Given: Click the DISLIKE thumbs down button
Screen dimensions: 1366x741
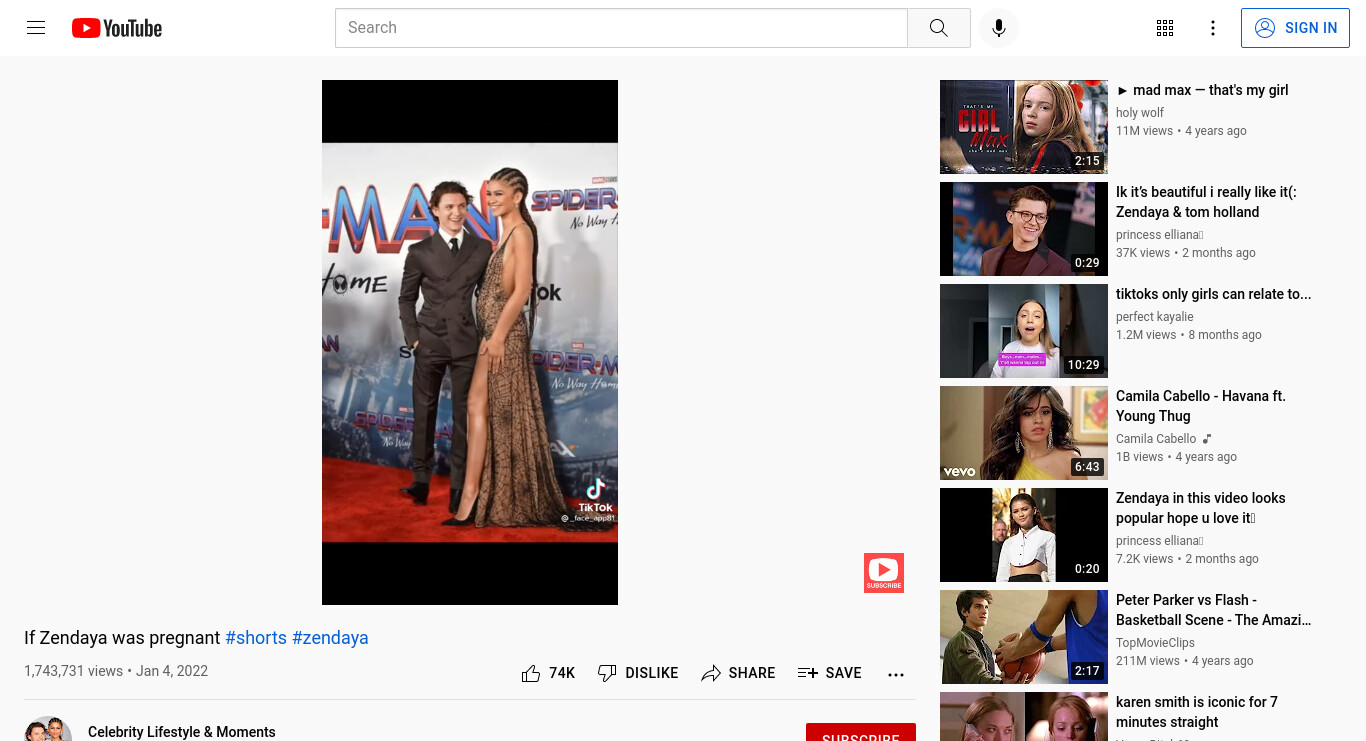Looking at the screenshot, I should pos(637,673).
